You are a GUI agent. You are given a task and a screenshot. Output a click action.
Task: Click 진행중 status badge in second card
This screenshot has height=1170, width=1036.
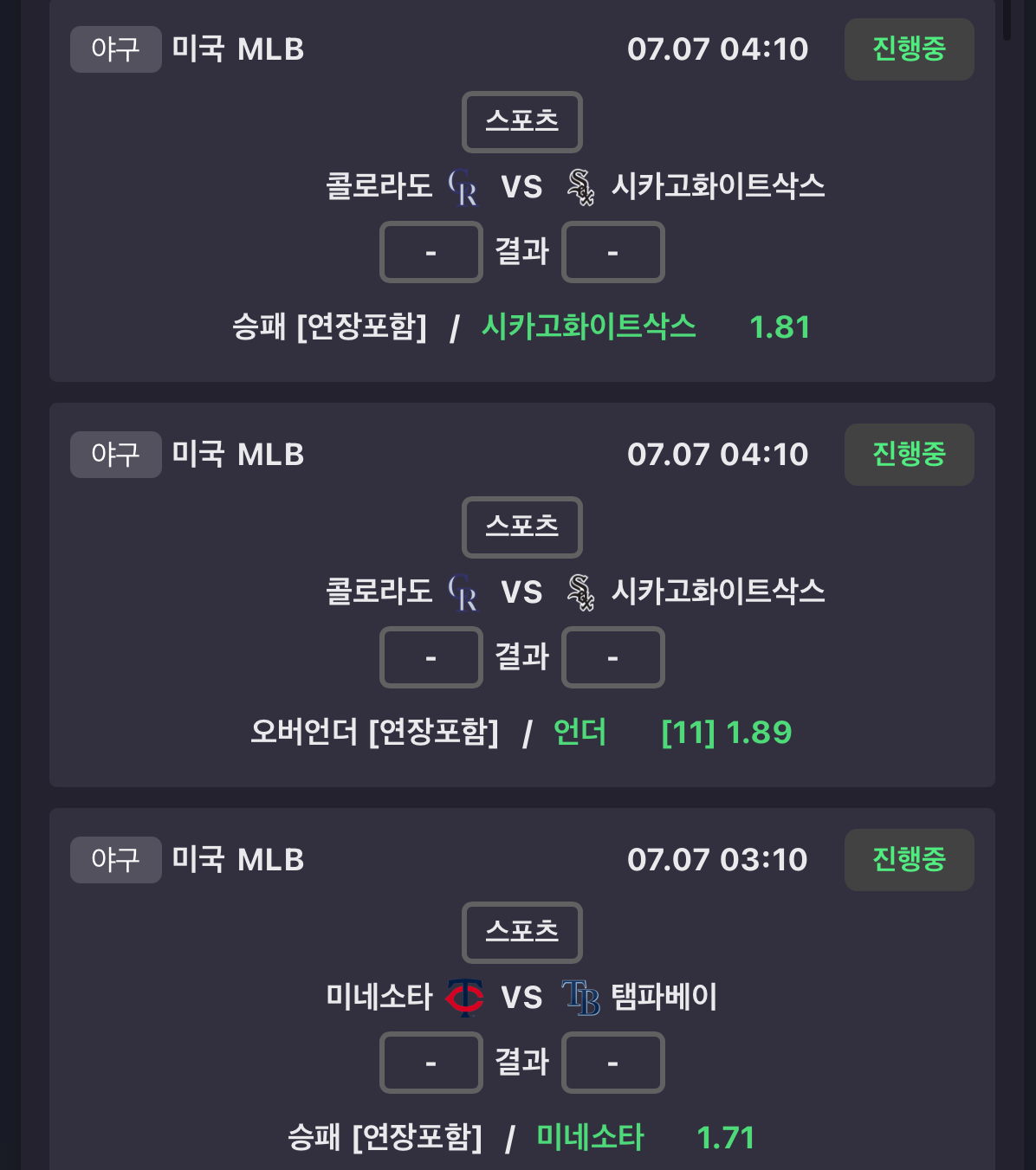(x=910, y=455)
